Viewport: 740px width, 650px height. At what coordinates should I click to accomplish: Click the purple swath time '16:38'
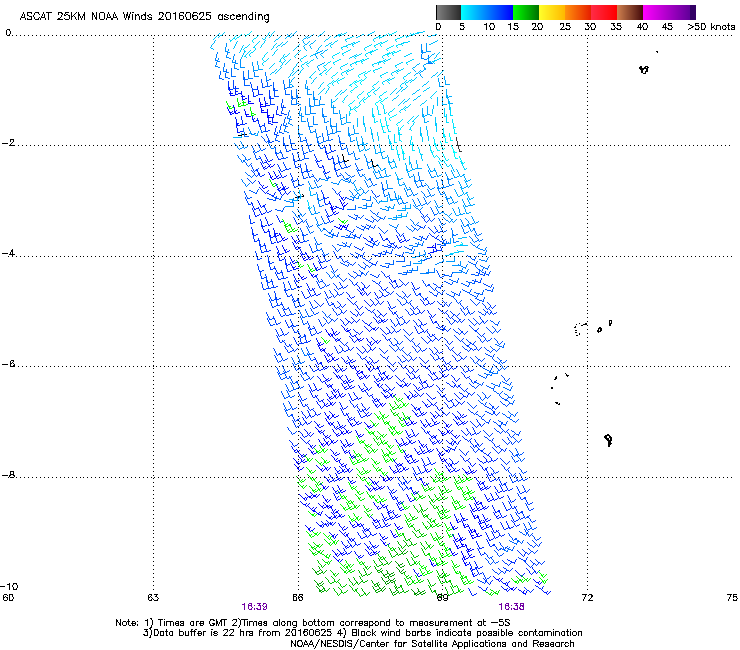pos(512,607)
